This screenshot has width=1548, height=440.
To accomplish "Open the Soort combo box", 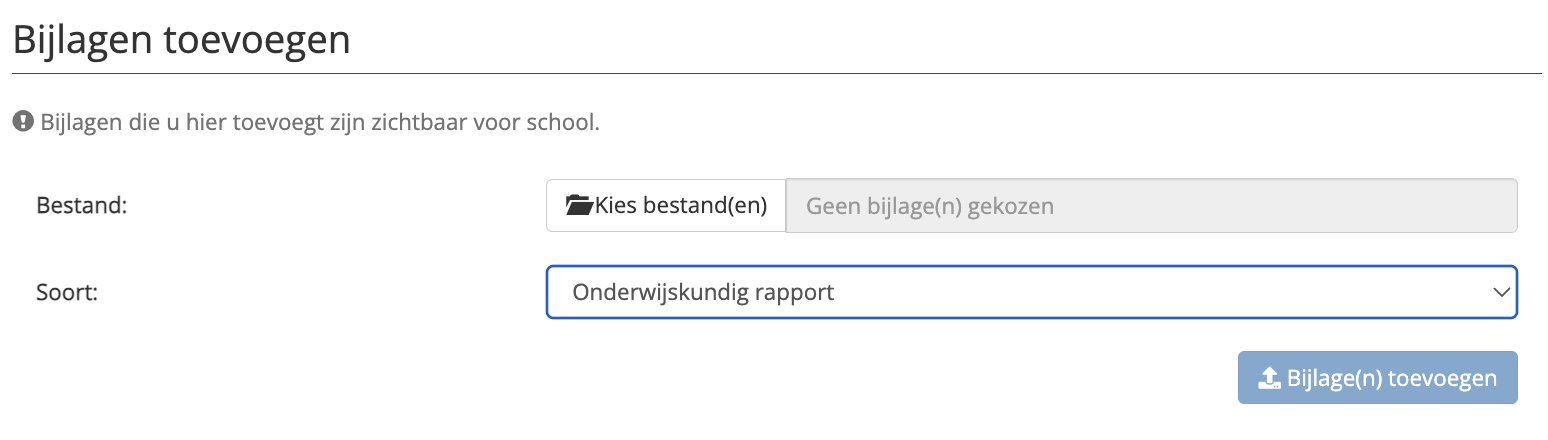I will coord(1030,292).
